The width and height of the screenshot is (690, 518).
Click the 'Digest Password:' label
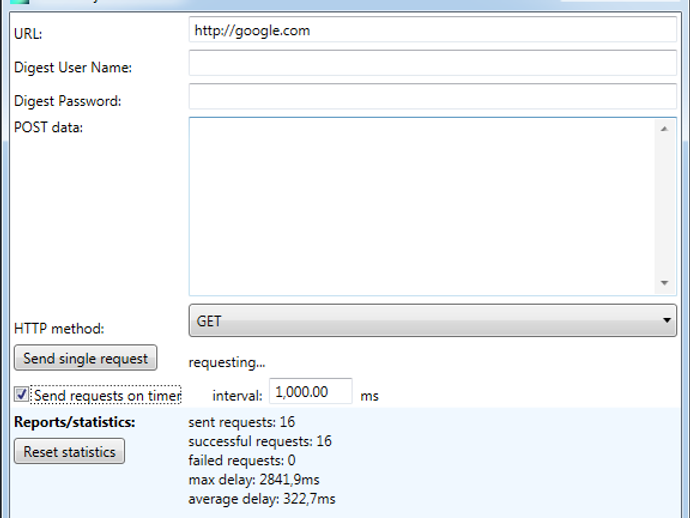[x=67, y=101]
